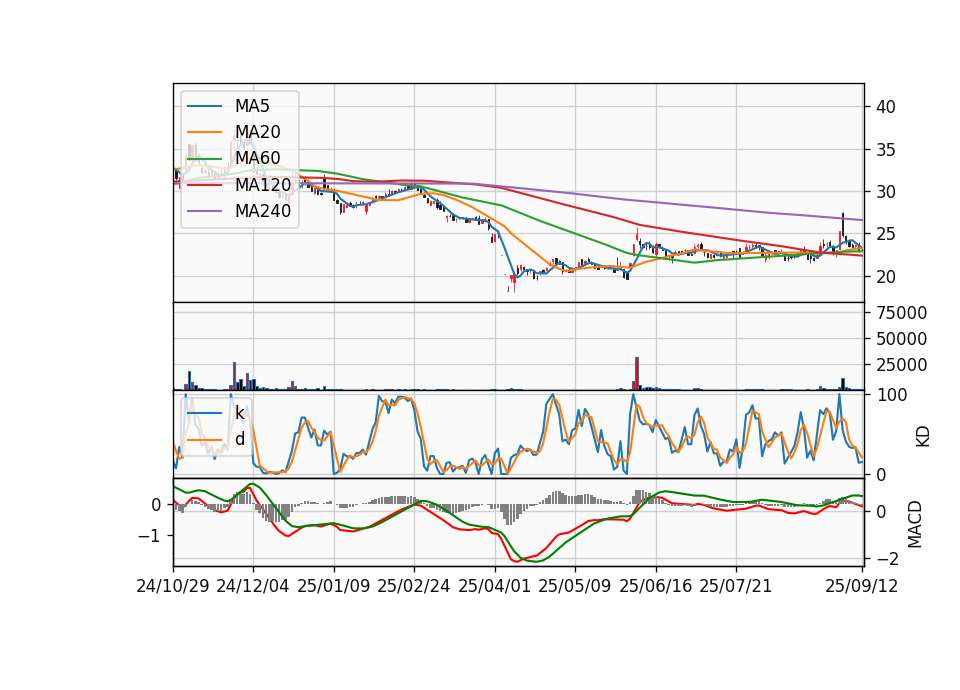Click the 24/12/04 date tick label

point(253,586)
